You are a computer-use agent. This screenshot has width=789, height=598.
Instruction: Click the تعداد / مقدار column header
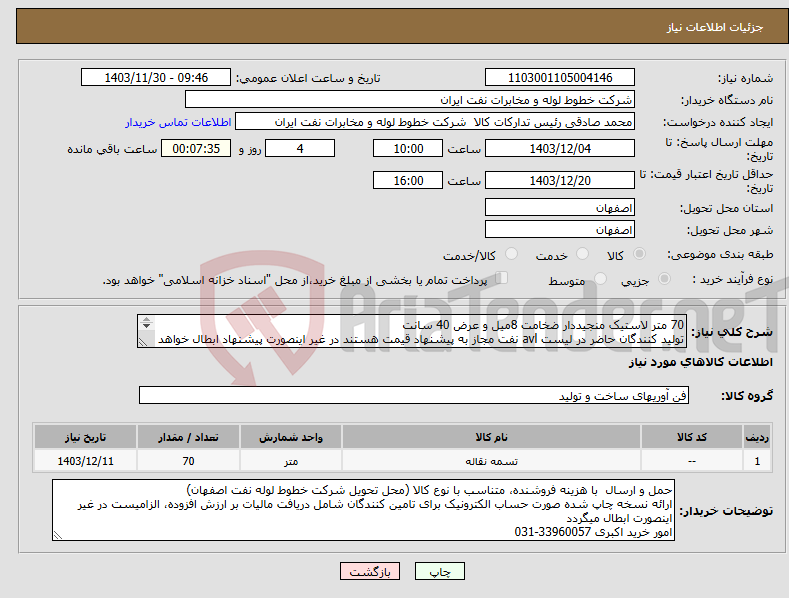(188, 437)
